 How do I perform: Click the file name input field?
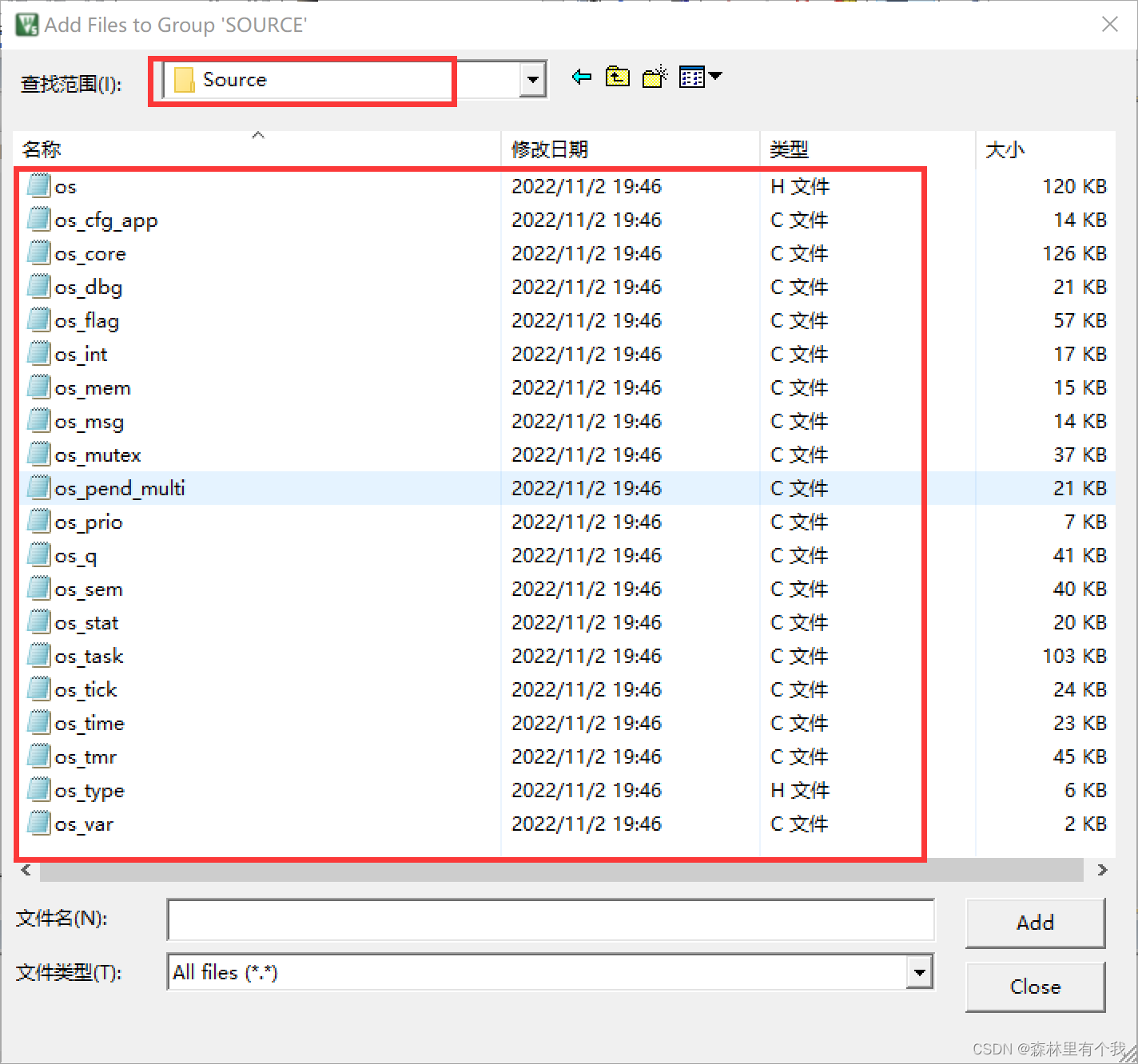pos(551,919)
